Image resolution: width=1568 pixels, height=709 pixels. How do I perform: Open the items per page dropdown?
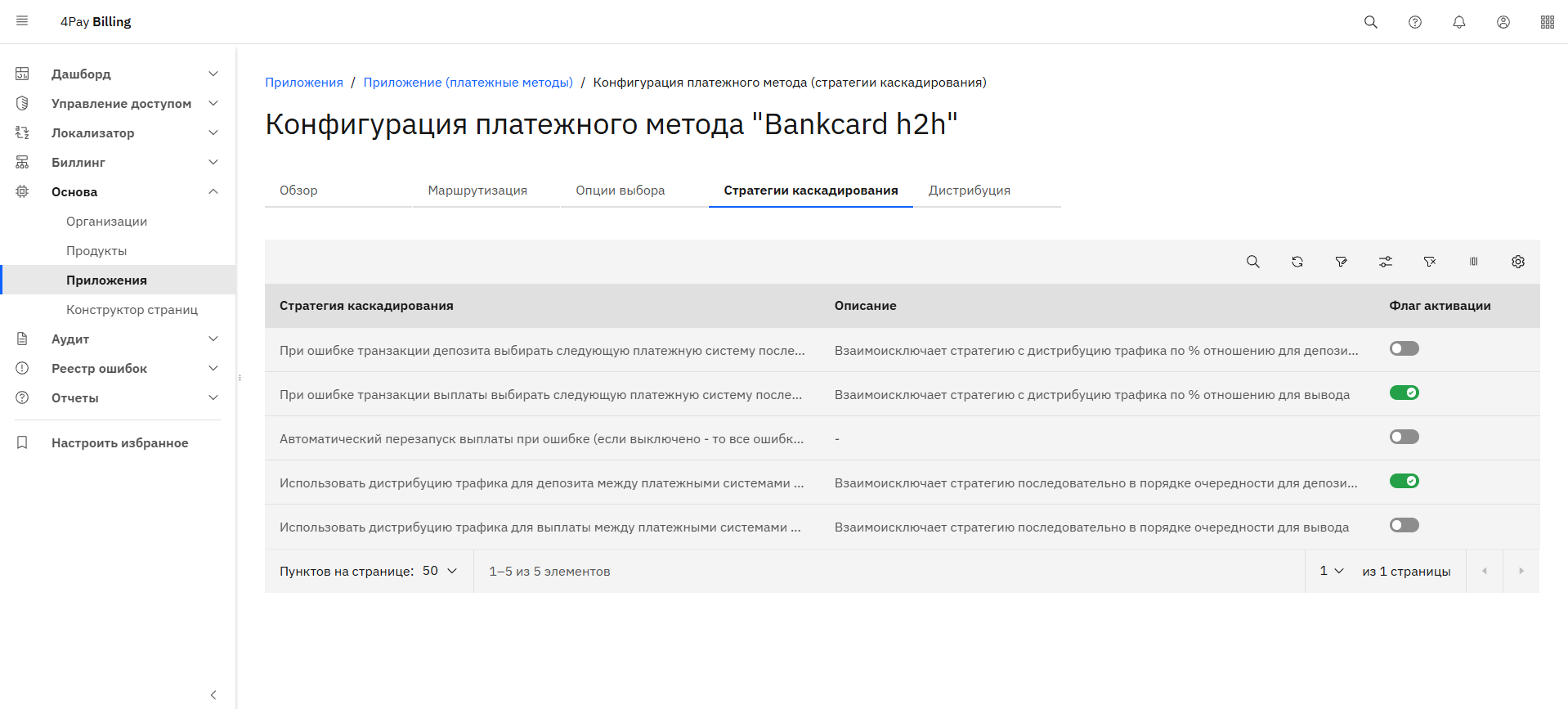(440, 571)
